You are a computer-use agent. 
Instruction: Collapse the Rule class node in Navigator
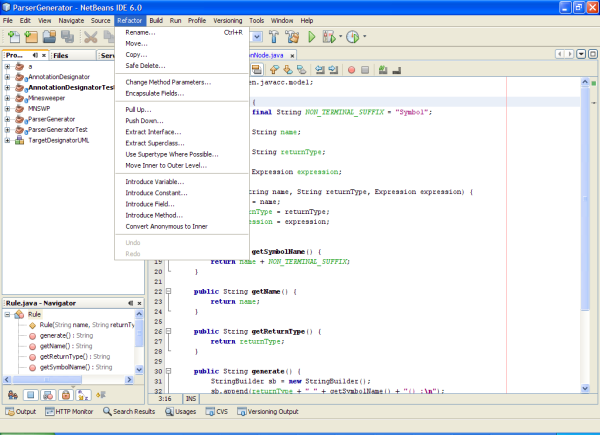click(x=8, y=314)
